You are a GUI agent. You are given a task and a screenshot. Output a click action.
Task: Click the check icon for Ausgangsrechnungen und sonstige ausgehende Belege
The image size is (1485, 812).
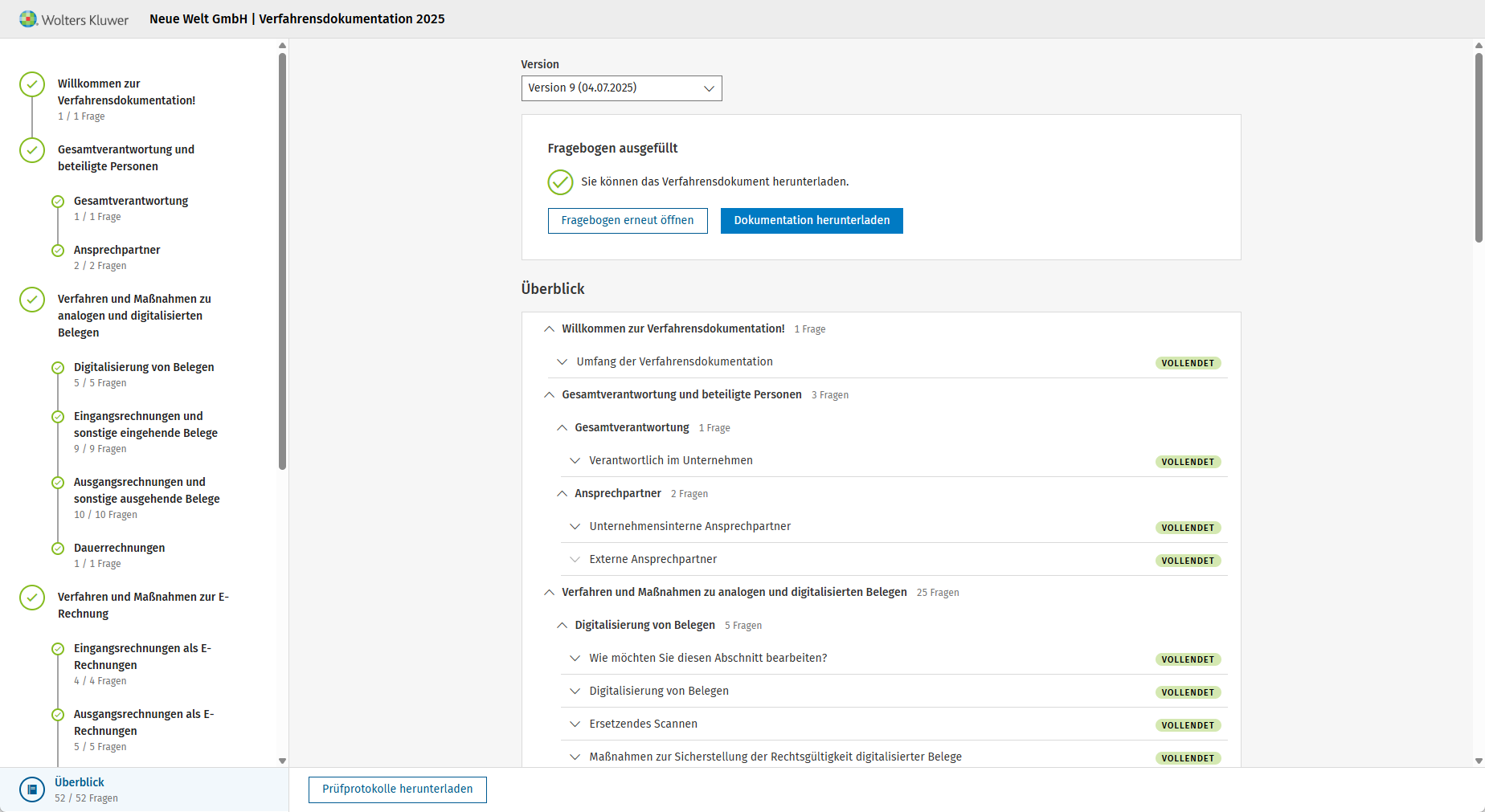click(58, 483)
